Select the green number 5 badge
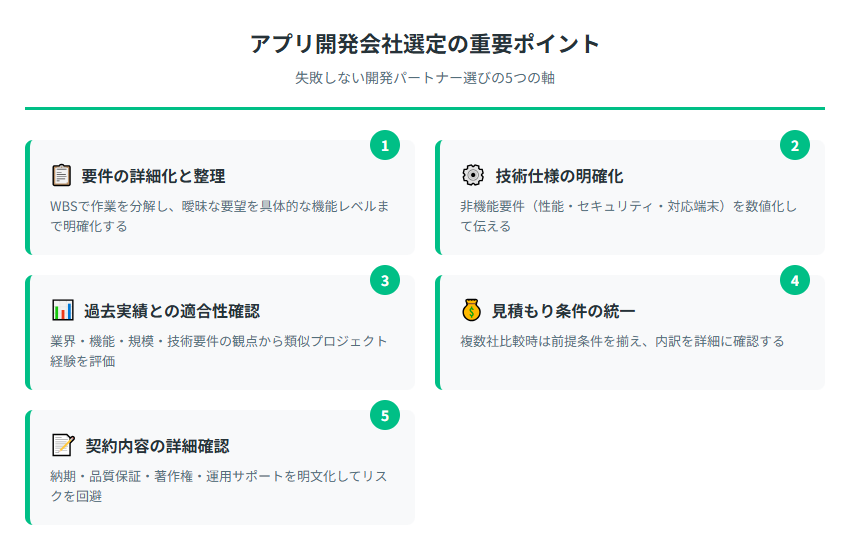The image size is (846, 546). click(x=385, y=415)
